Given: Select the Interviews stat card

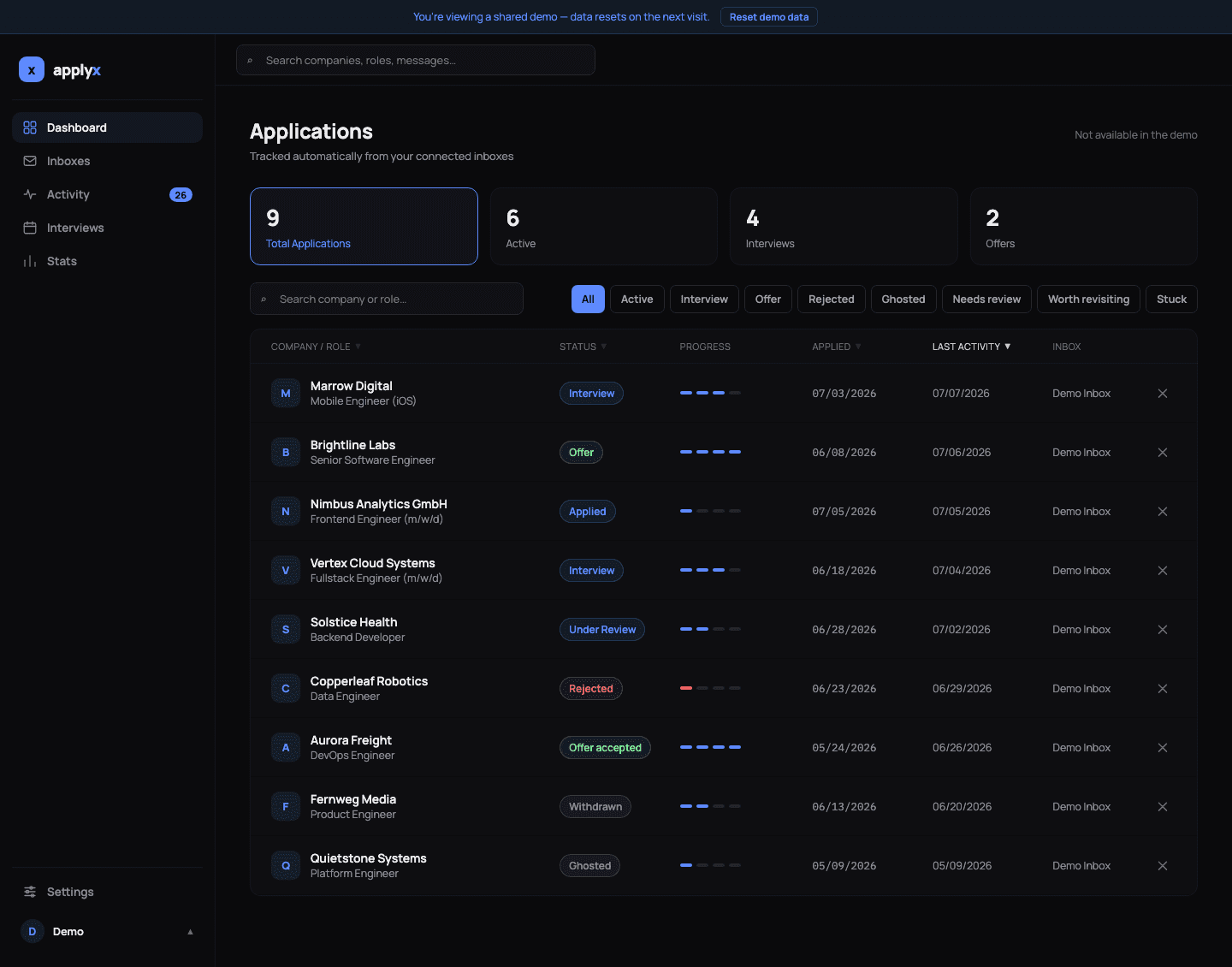Looking at the screenshot, I should [x=844, y=227].
